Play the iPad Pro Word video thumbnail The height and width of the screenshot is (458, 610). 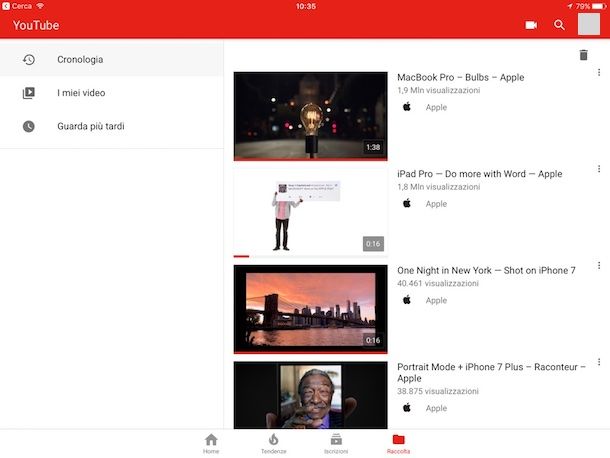point(310,212)
